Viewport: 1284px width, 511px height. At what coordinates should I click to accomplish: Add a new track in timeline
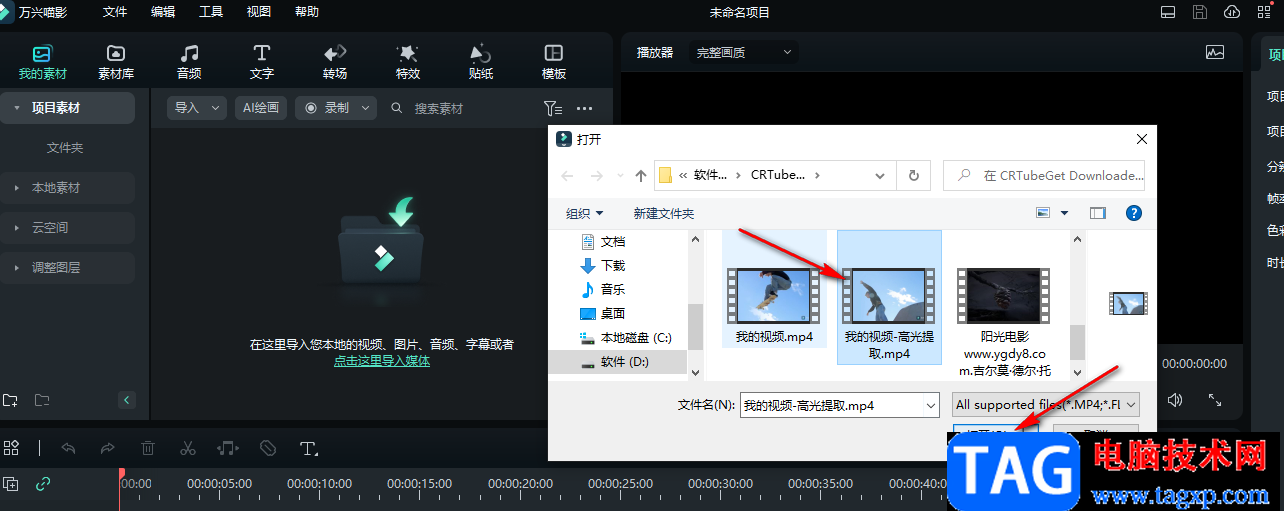[10, 484]
